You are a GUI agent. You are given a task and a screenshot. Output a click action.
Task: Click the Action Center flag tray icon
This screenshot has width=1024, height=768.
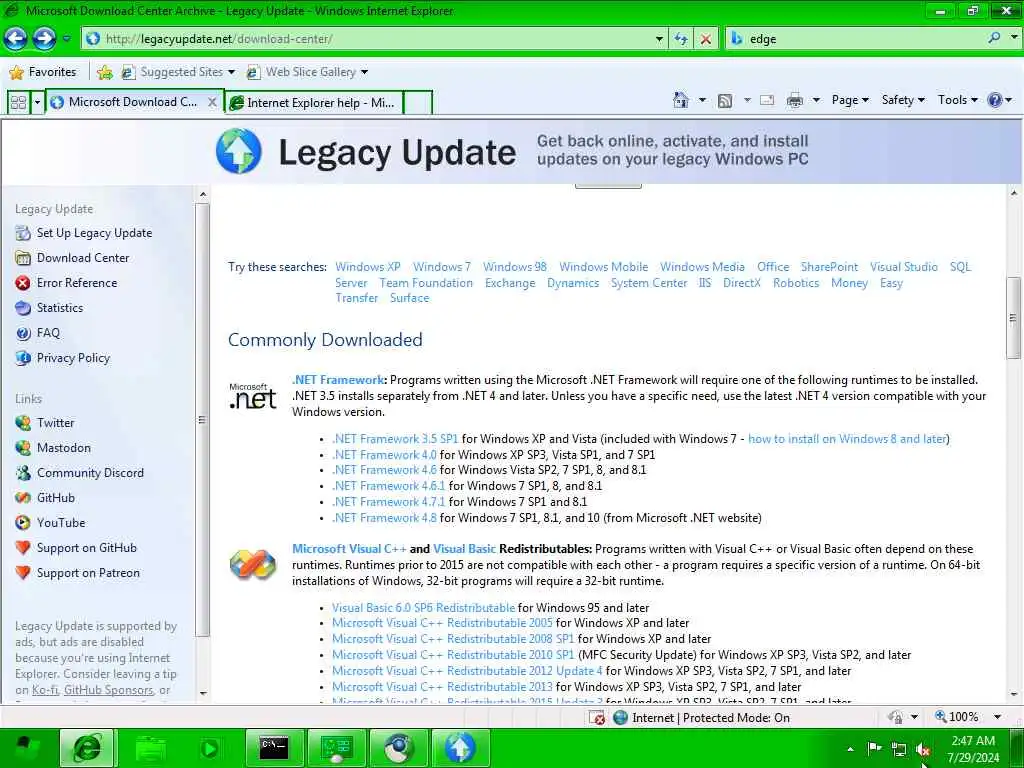pos(874,748)
